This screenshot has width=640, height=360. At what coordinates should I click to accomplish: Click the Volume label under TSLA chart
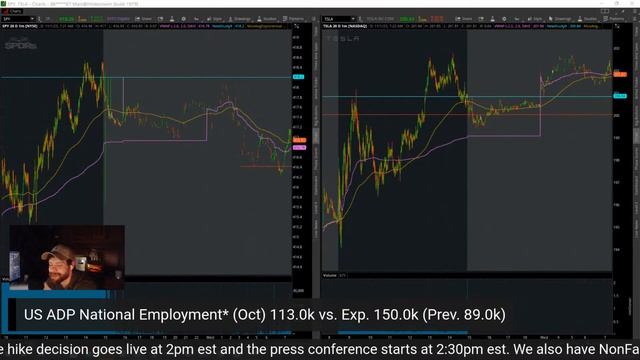coord(330,276)
